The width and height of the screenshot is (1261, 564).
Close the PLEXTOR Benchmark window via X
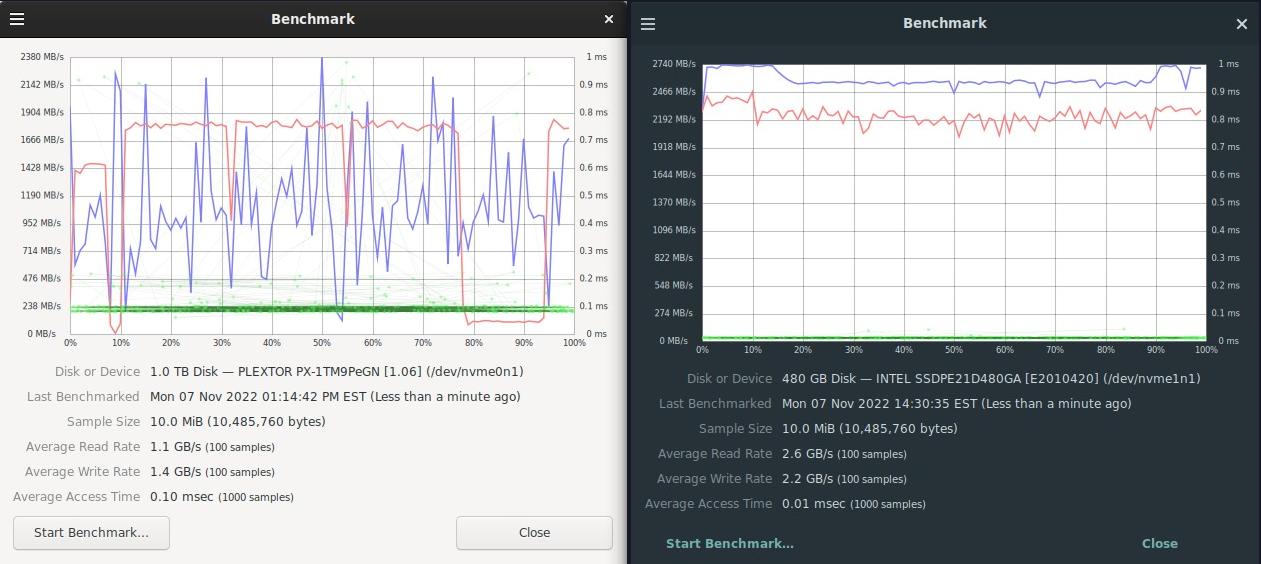click(609, 19)
